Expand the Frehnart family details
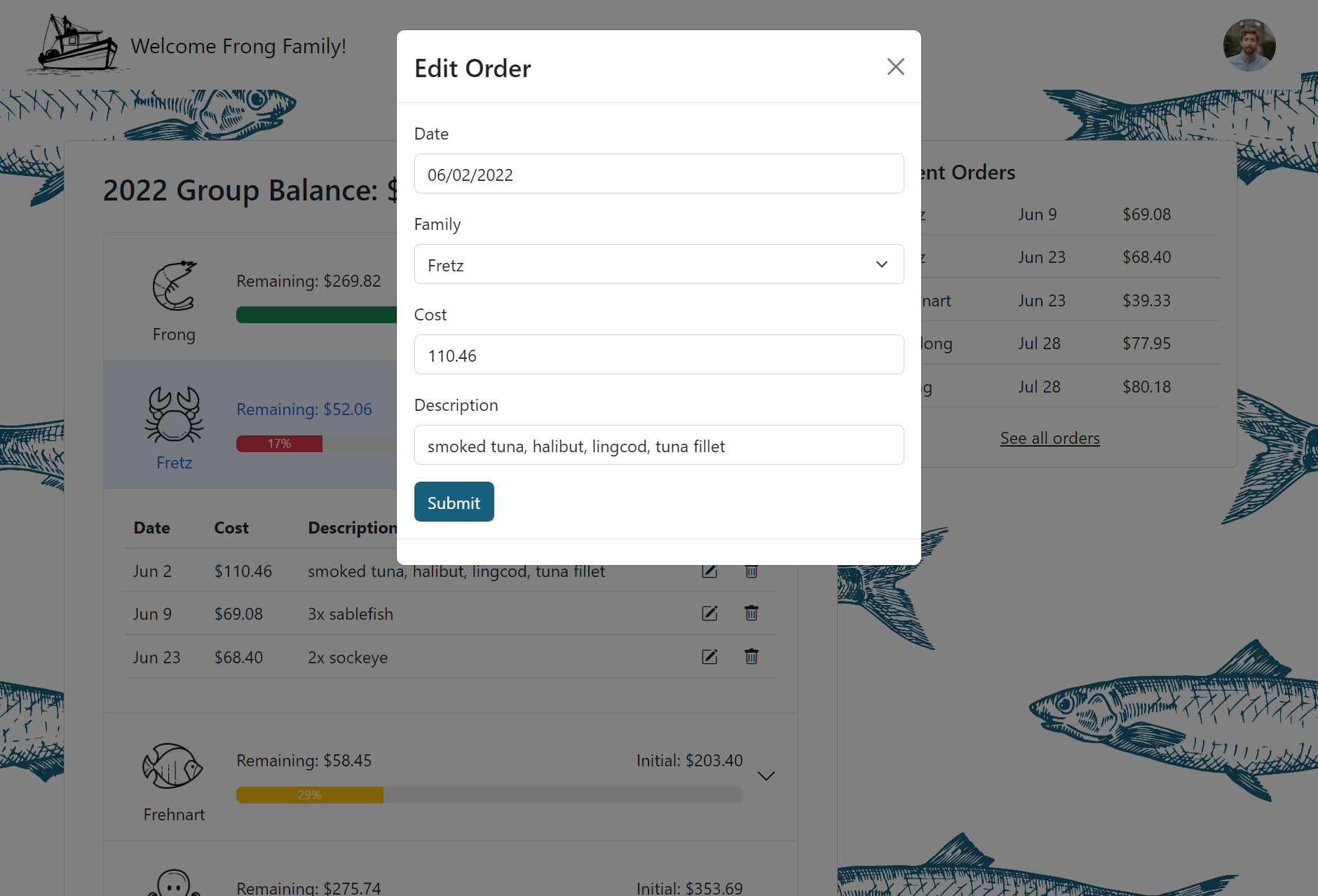This screenshot has width=1318, height=896. coord(766,776)
